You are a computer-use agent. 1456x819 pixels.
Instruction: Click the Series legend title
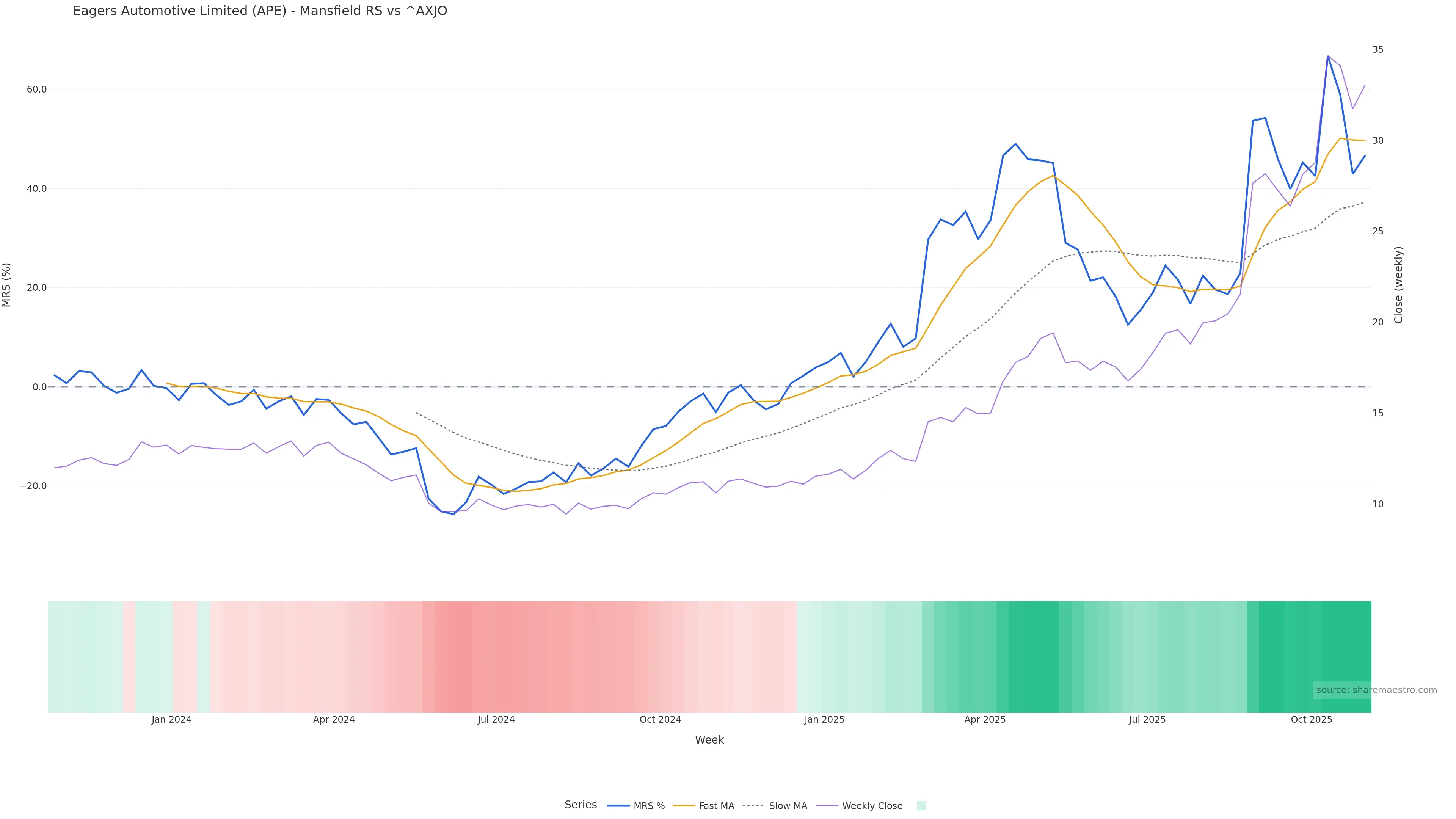click(x=581, y=805)
